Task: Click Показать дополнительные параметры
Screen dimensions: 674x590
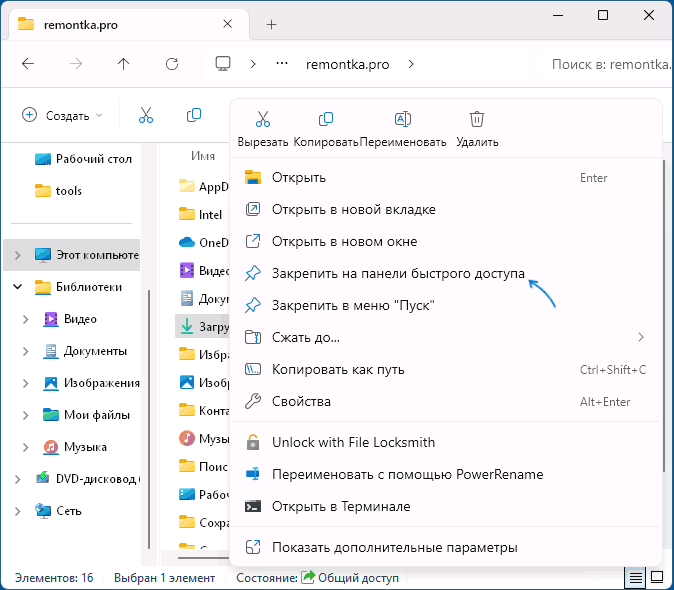Action: click(394, 547)
